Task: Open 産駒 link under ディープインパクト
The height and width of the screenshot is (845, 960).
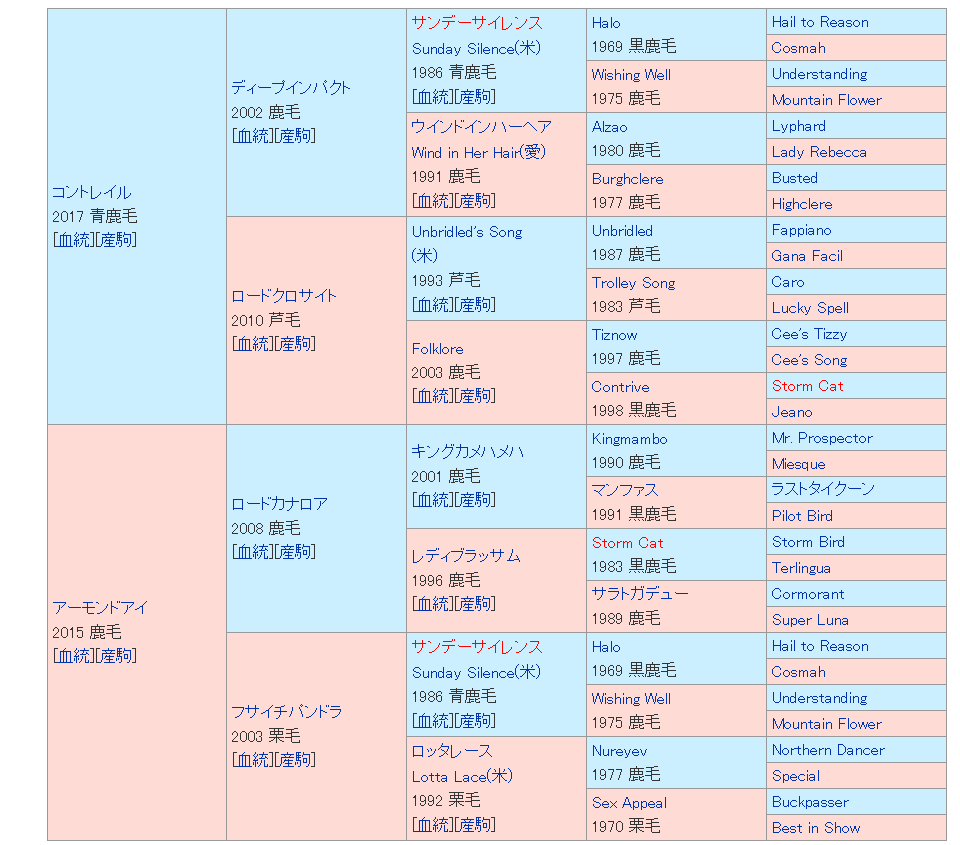Action: click(296, 136)
